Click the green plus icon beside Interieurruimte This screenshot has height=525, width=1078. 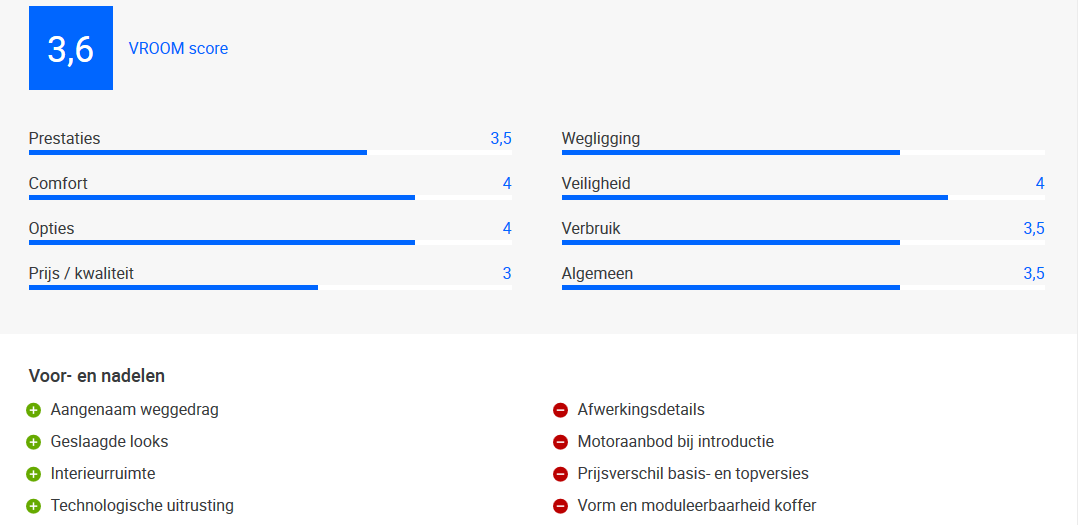[34, 474]
